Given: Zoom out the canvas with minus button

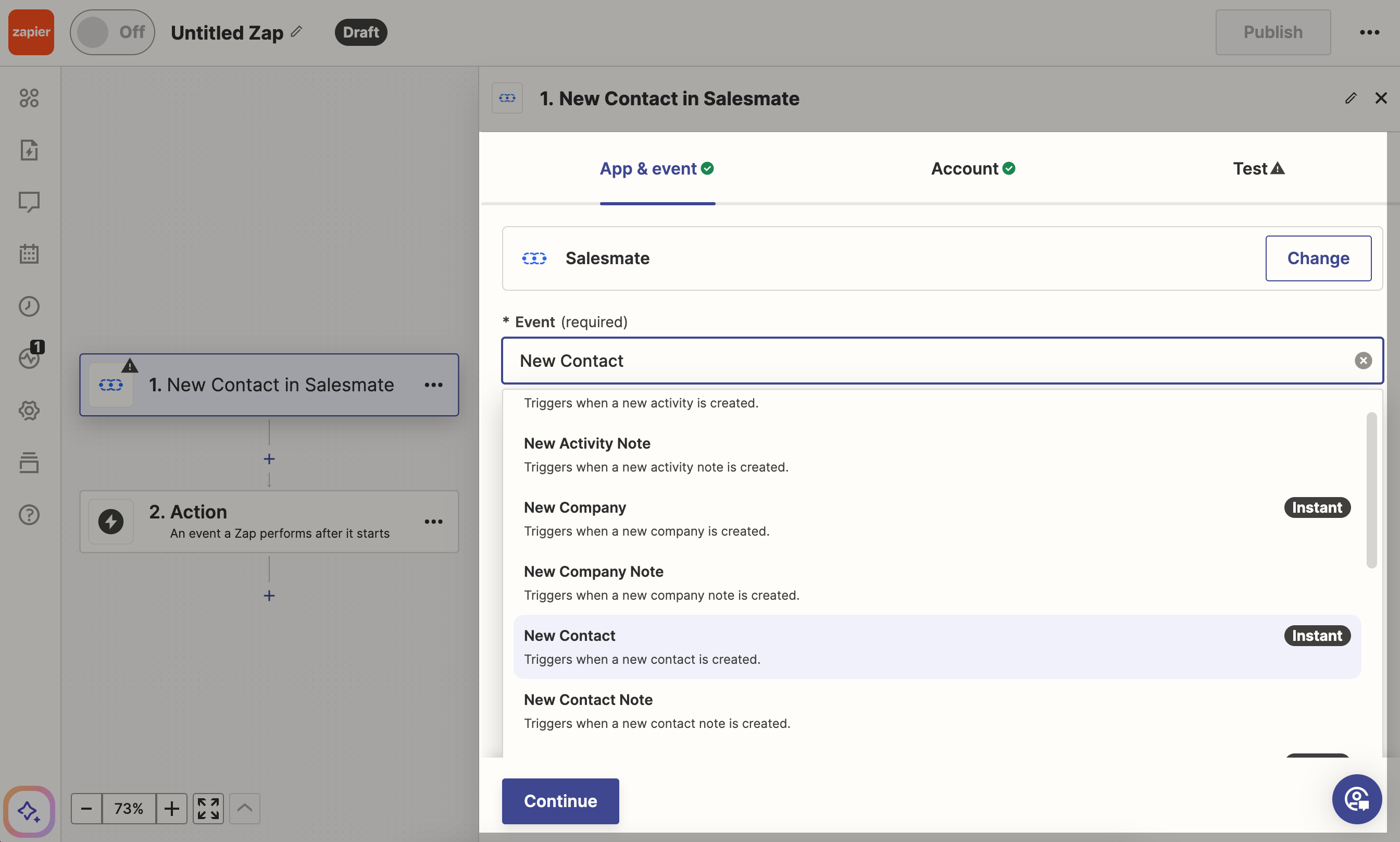Looking at the screenshot, I should pos(86,808).
